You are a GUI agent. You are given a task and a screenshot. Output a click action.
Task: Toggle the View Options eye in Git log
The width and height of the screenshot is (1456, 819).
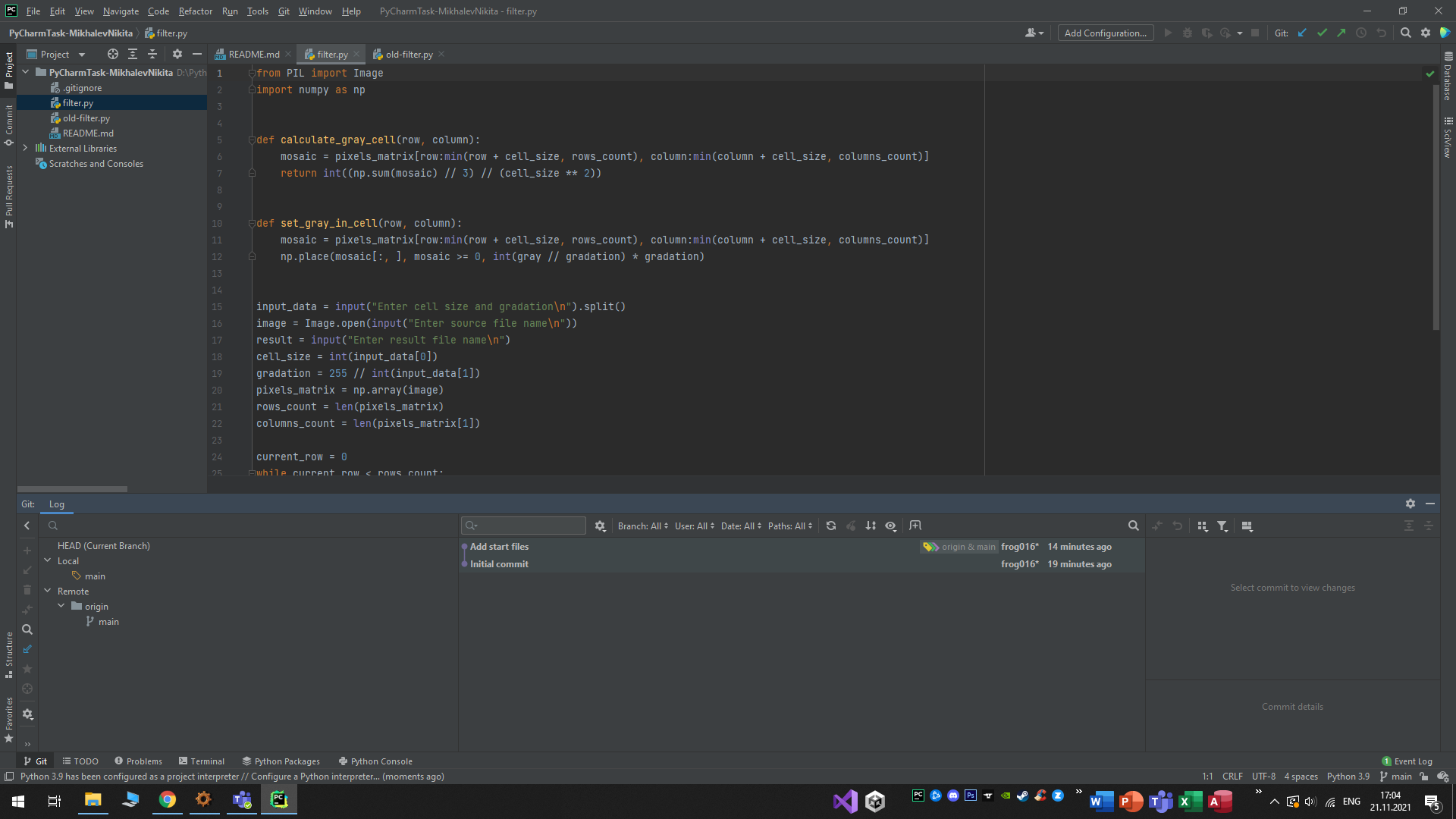coord(891,526)
